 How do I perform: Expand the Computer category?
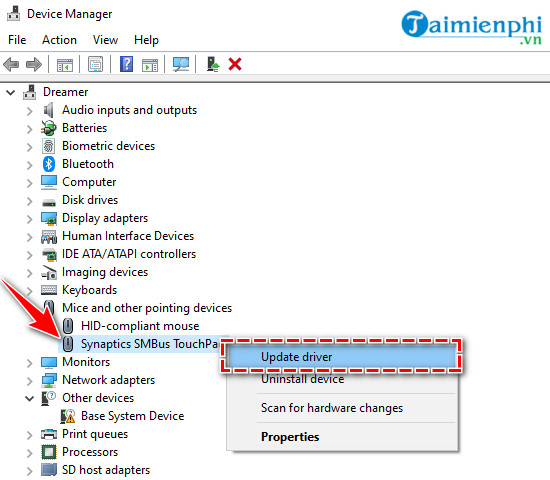pyautogui.click(x=29, y=183)
